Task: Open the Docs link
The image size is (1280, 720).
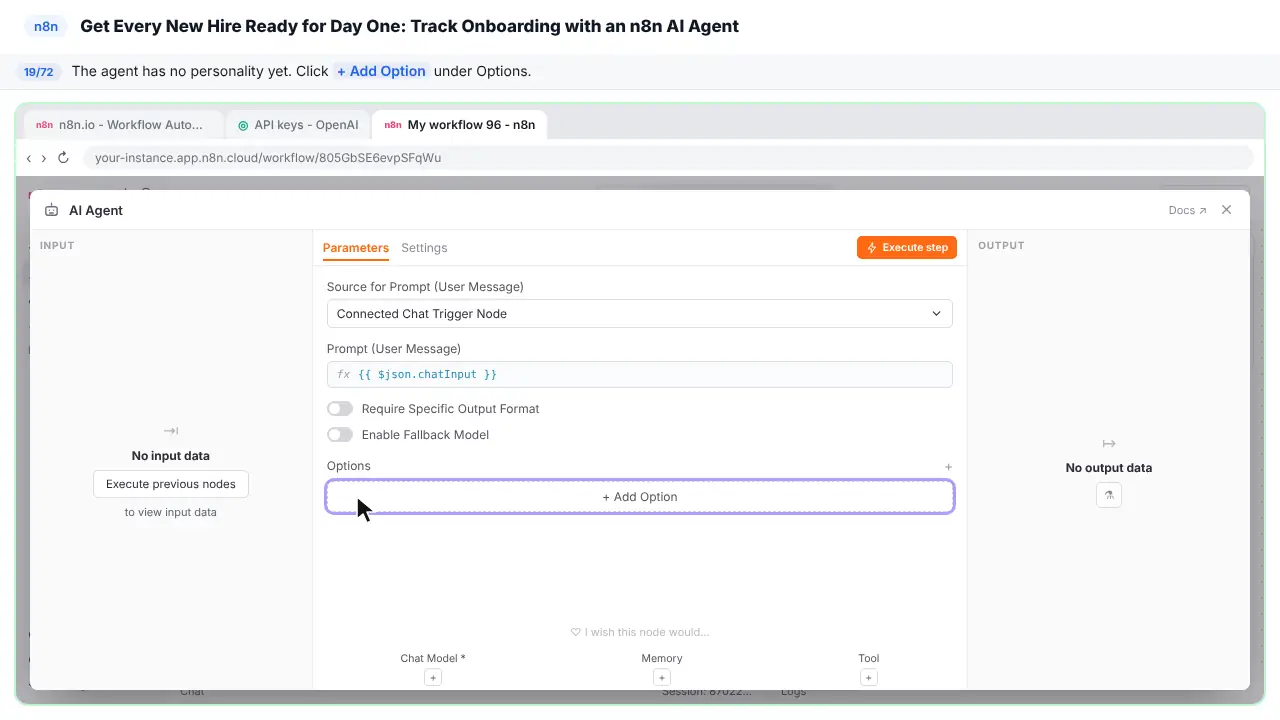Action: pyautogui.click(x=1187, y=211)
